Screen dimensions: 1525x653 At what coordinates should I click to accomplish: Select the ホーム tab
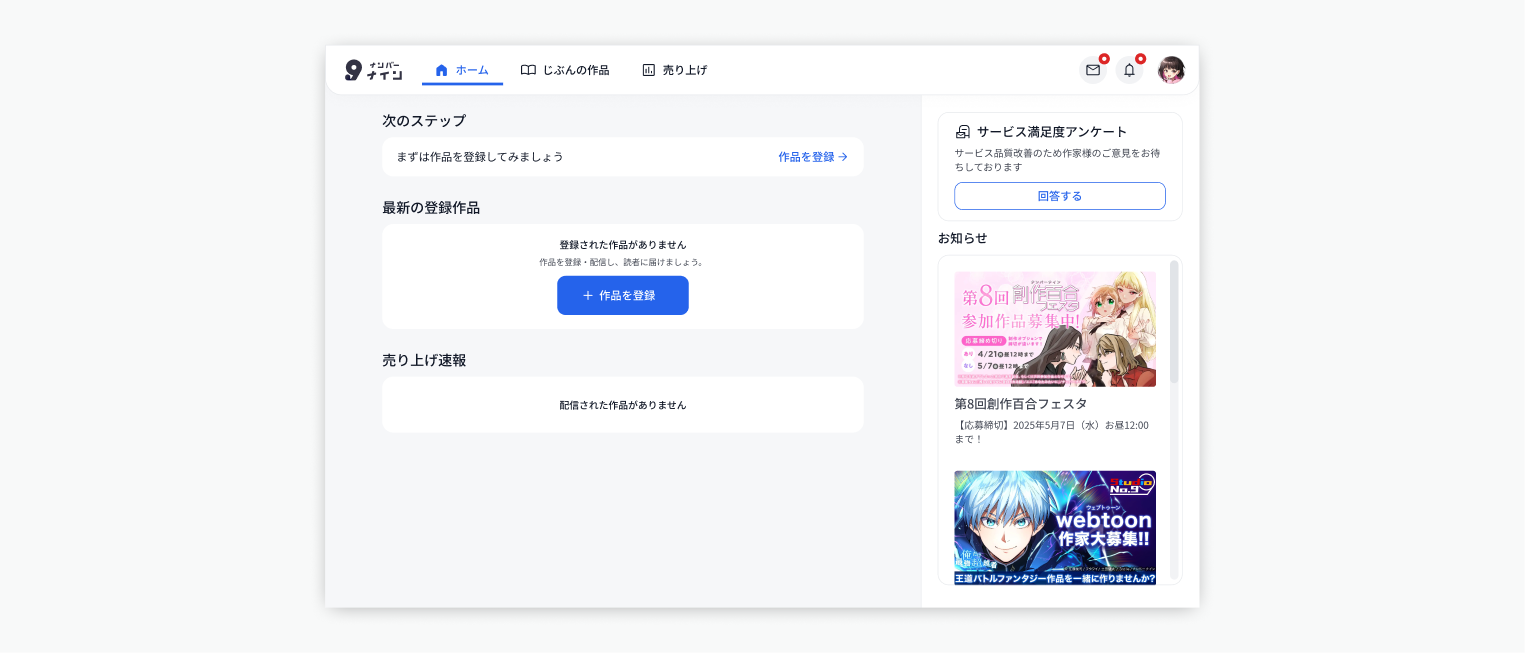click(462, 70)
